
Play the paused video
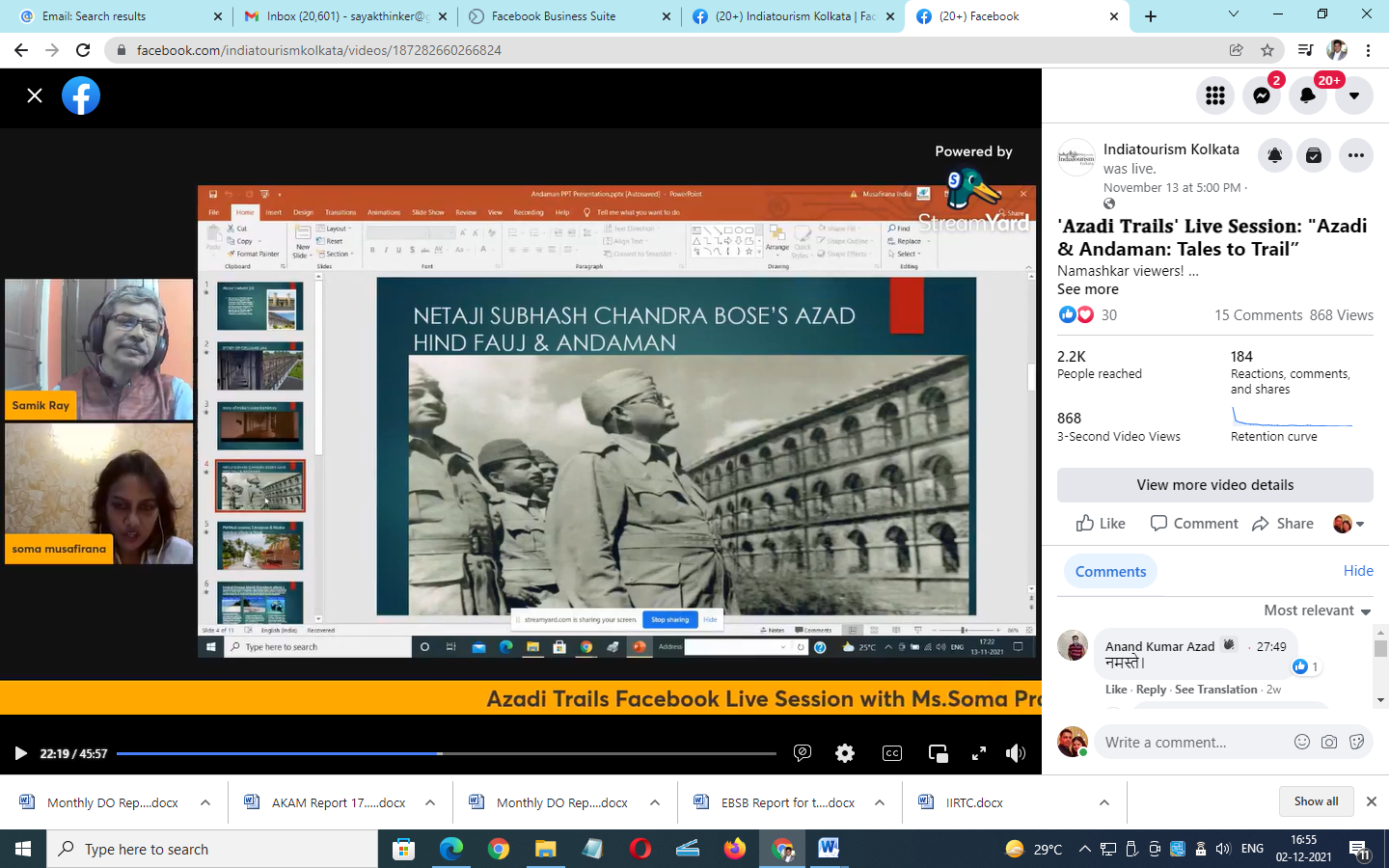click(20, 753)
